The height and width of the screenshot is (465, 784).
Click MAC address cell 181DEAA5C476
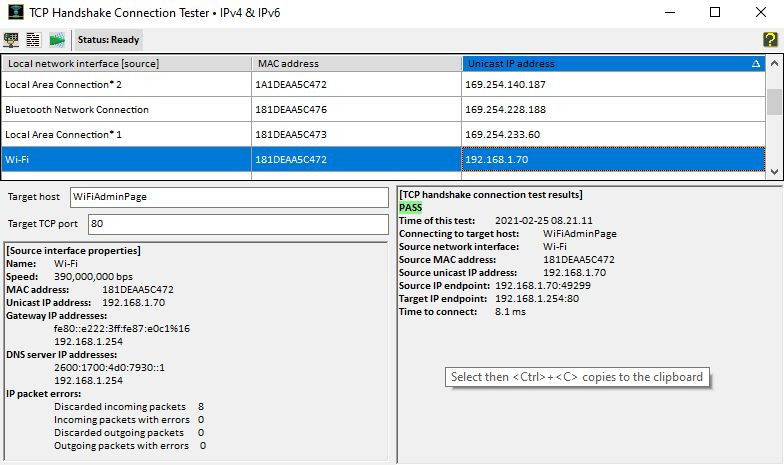(356, 110)
